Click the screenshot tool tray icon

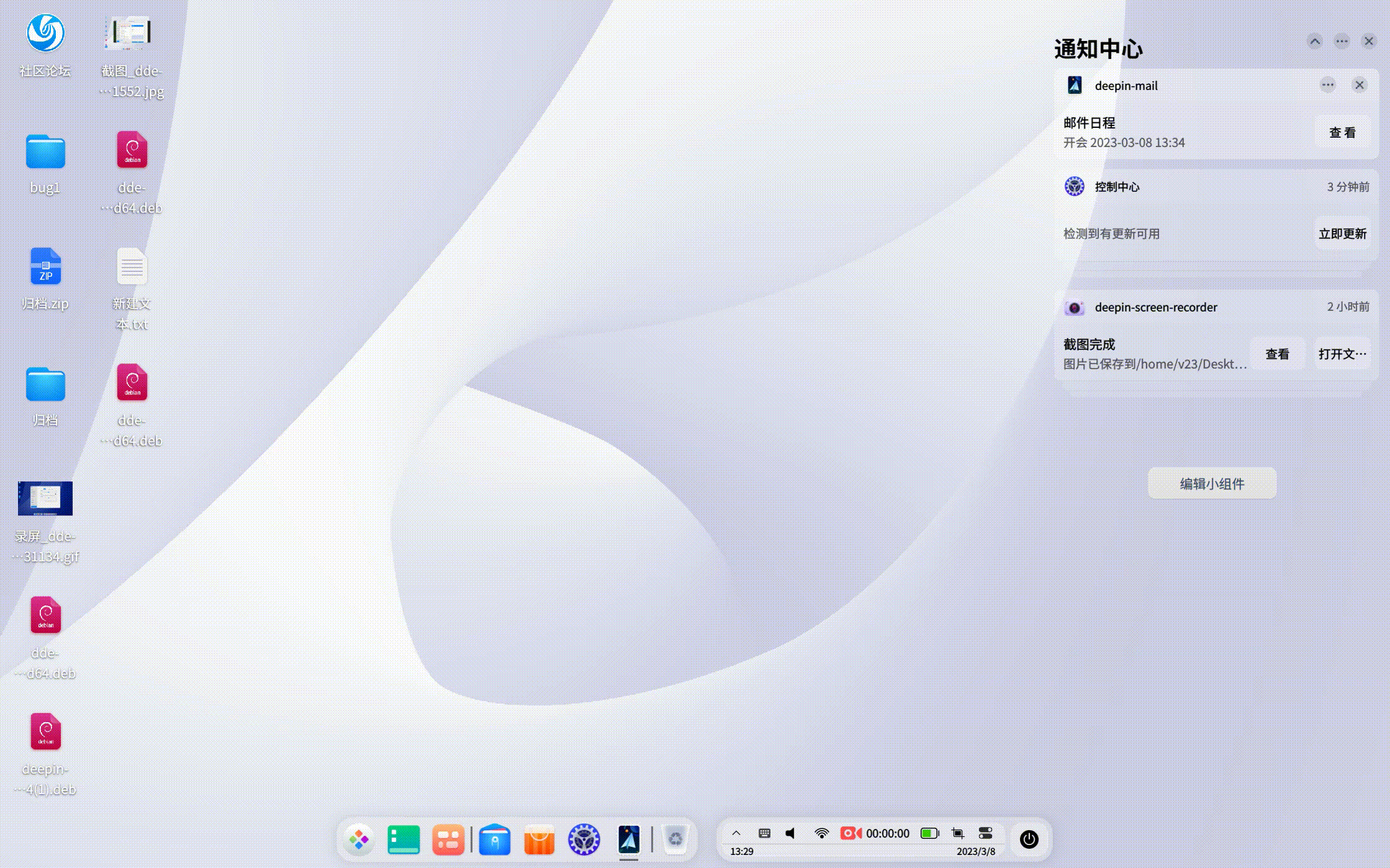(958, 833)
